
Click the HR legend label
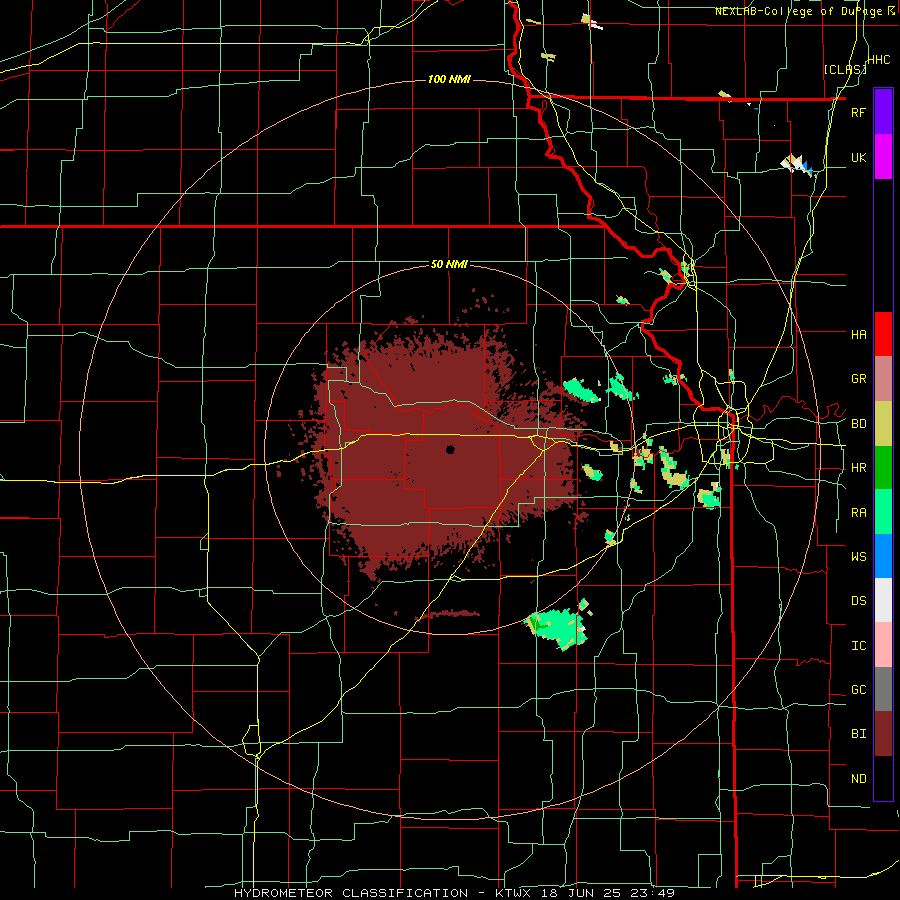coord(858,468)
